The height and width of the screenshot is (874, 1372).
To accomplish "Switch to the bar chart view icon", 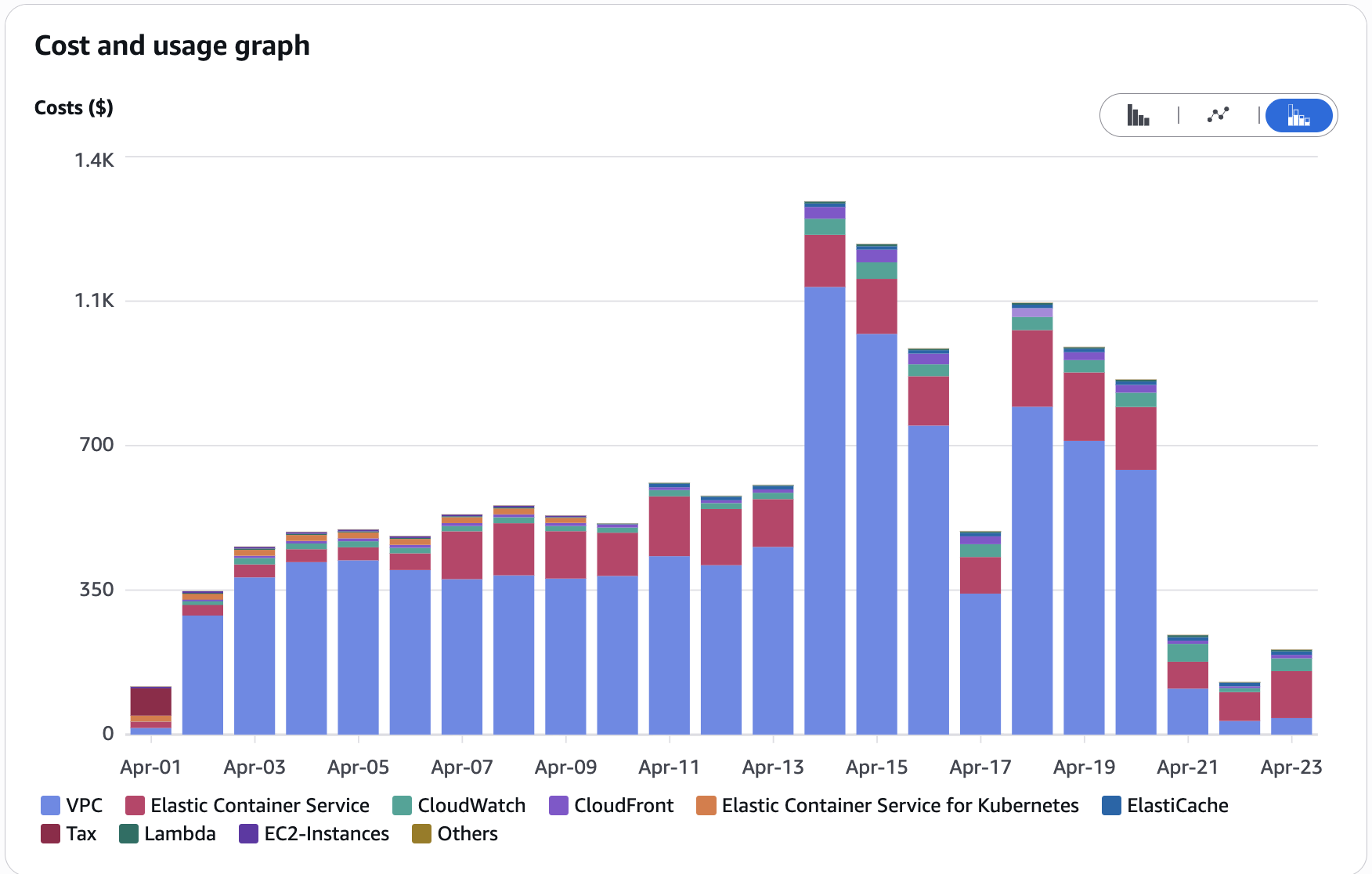I will (1138, 115).
